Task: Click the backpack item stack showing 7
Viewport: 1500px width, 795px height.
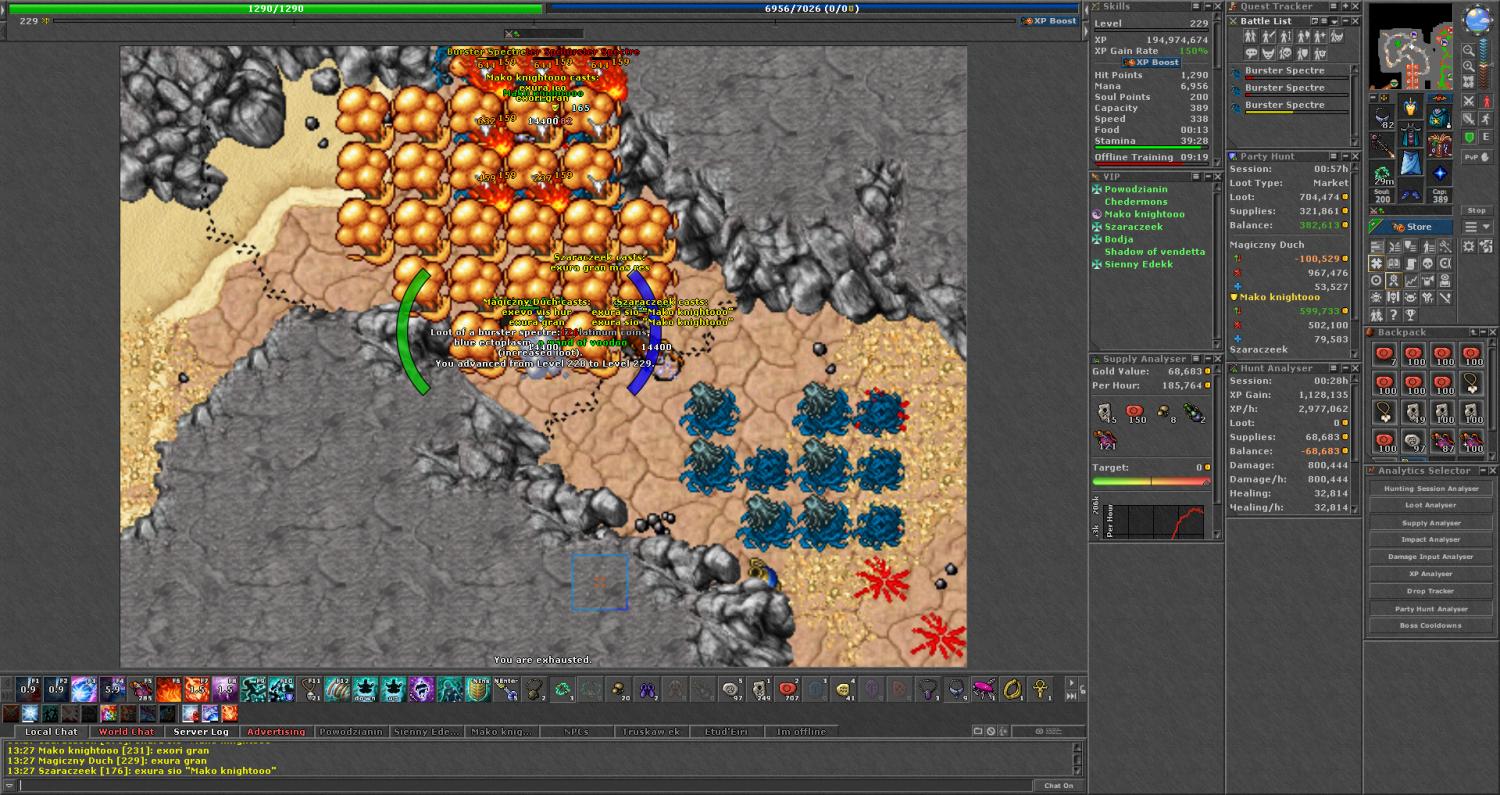Action: [x=1384, y=354]
